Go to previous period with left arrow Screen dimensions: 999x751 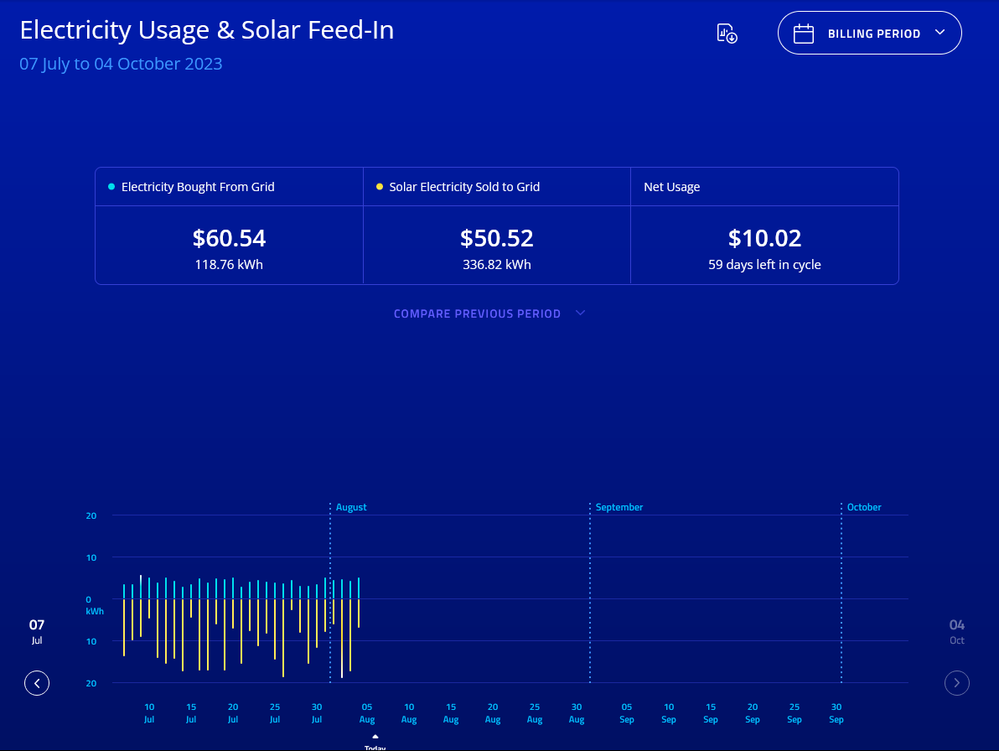click(x=37, y=683)
